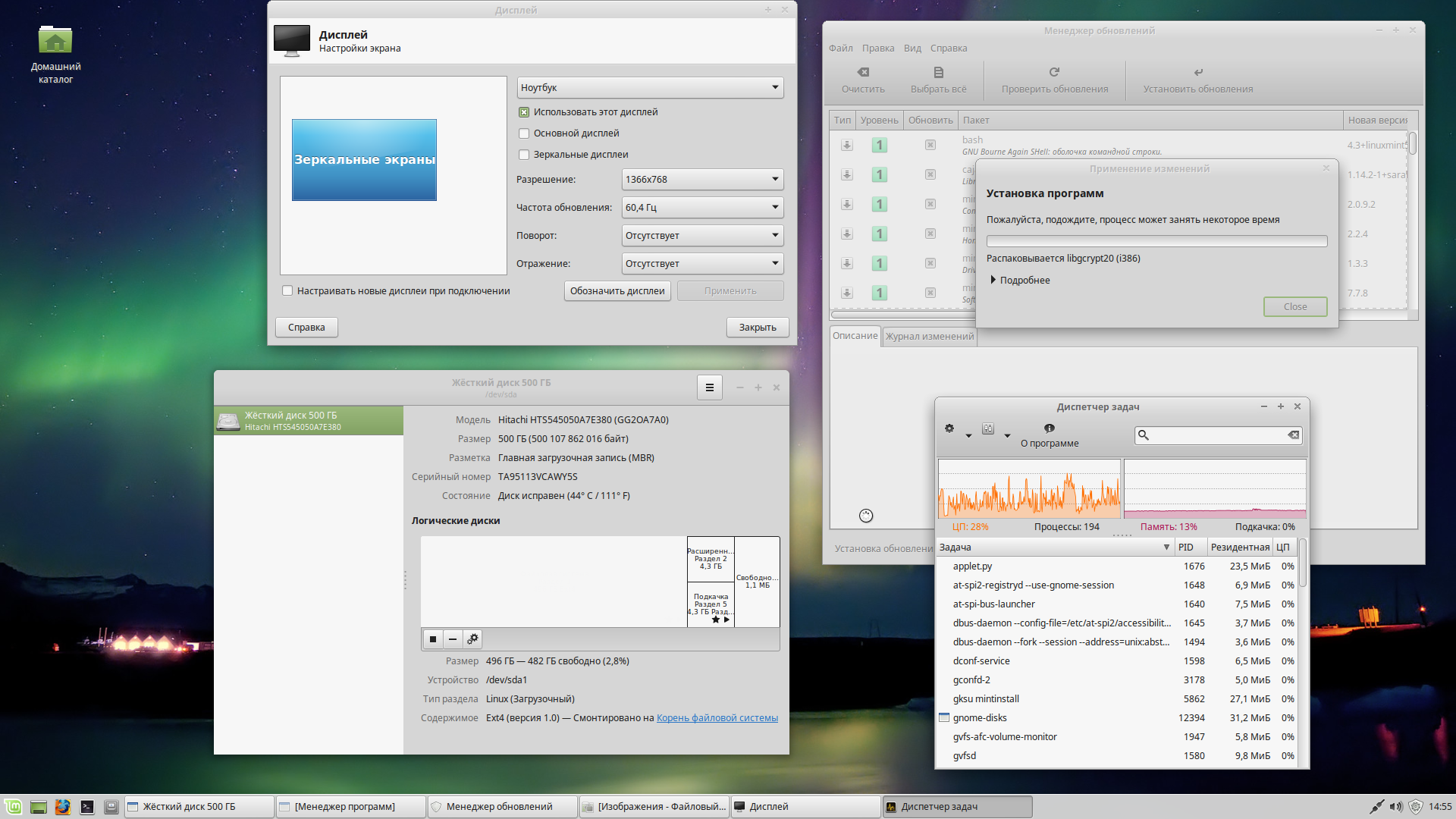Switch to the 'Журнал изменений' tab

pyautogui.click(x=929, y=336)
